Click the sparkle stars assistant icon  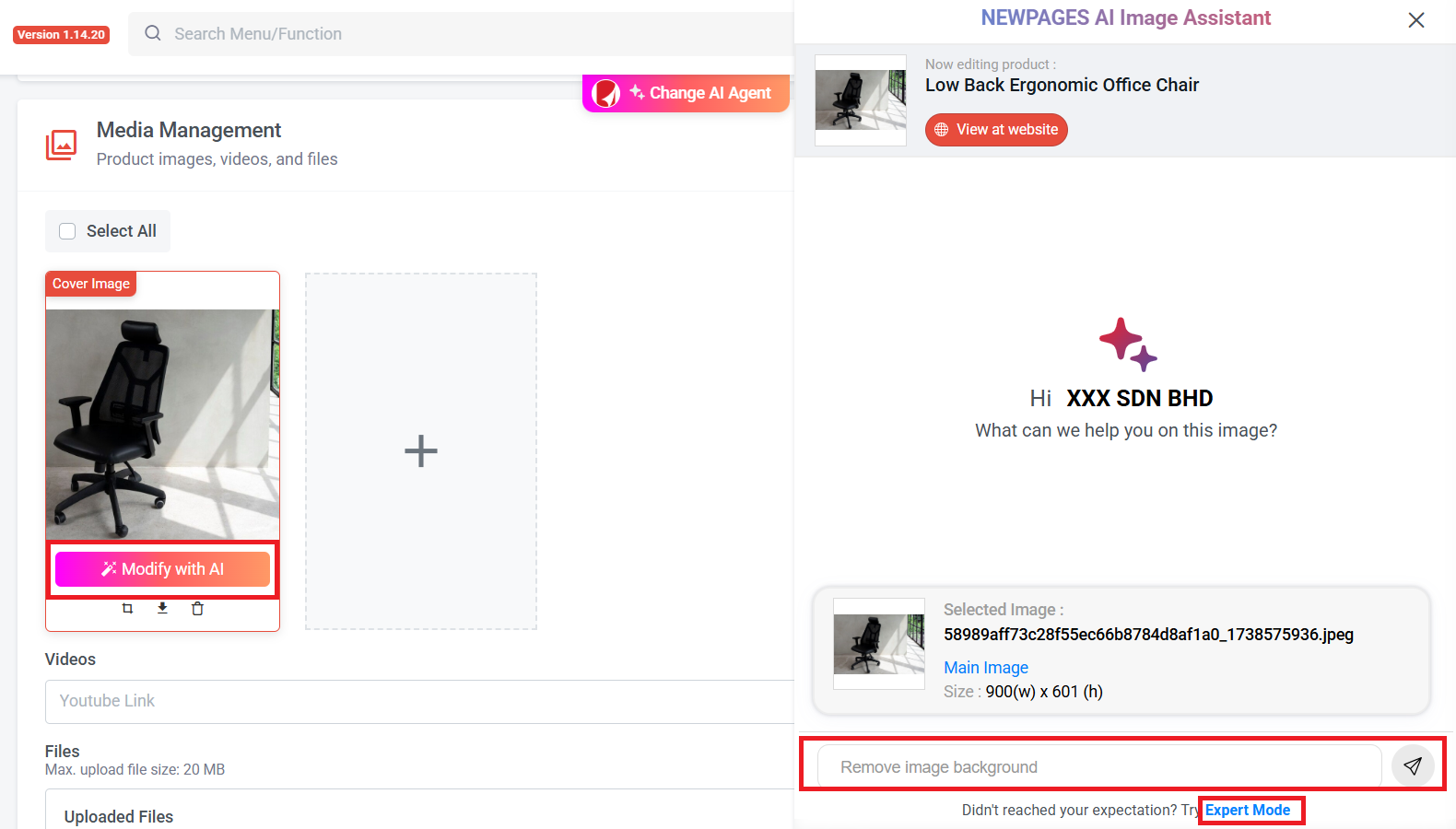tap(1127, 344)
